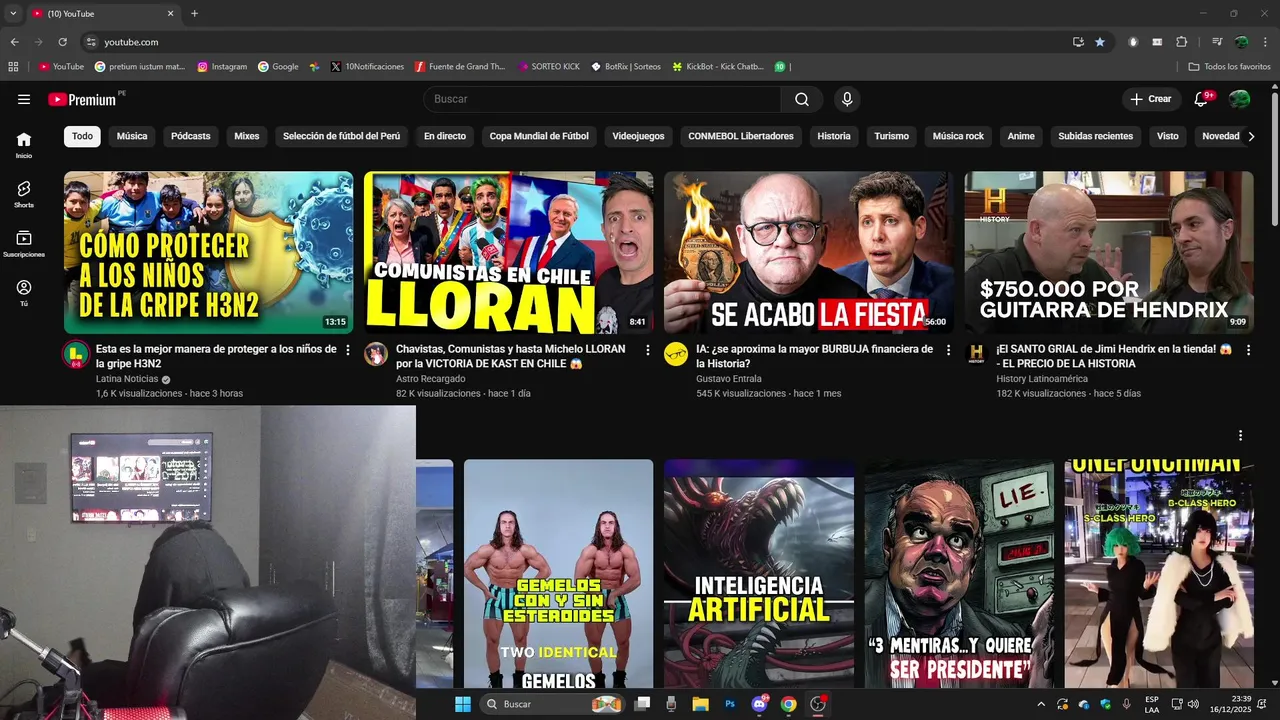This screenshot has height=720, width=1280.
Task: Open the 'IA: ¿se aproxima la mayor BURBUJA' title
Action: [x=814, y=356]
